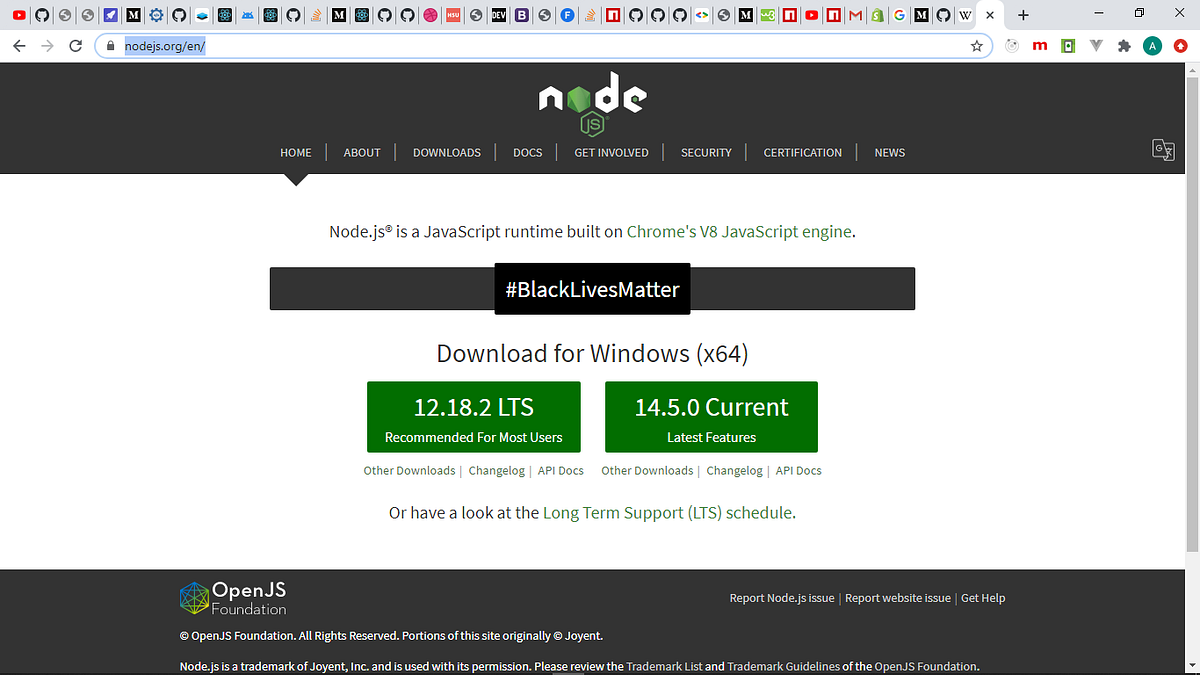Click the red Medium extension icon
1200x675 pixels.
coord(1040,45)
